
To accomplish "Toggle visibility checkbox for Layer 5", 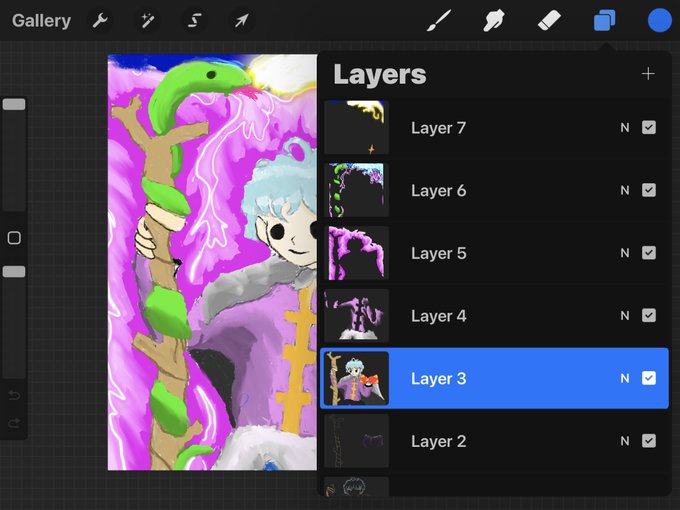I will [x=649, y=253].
